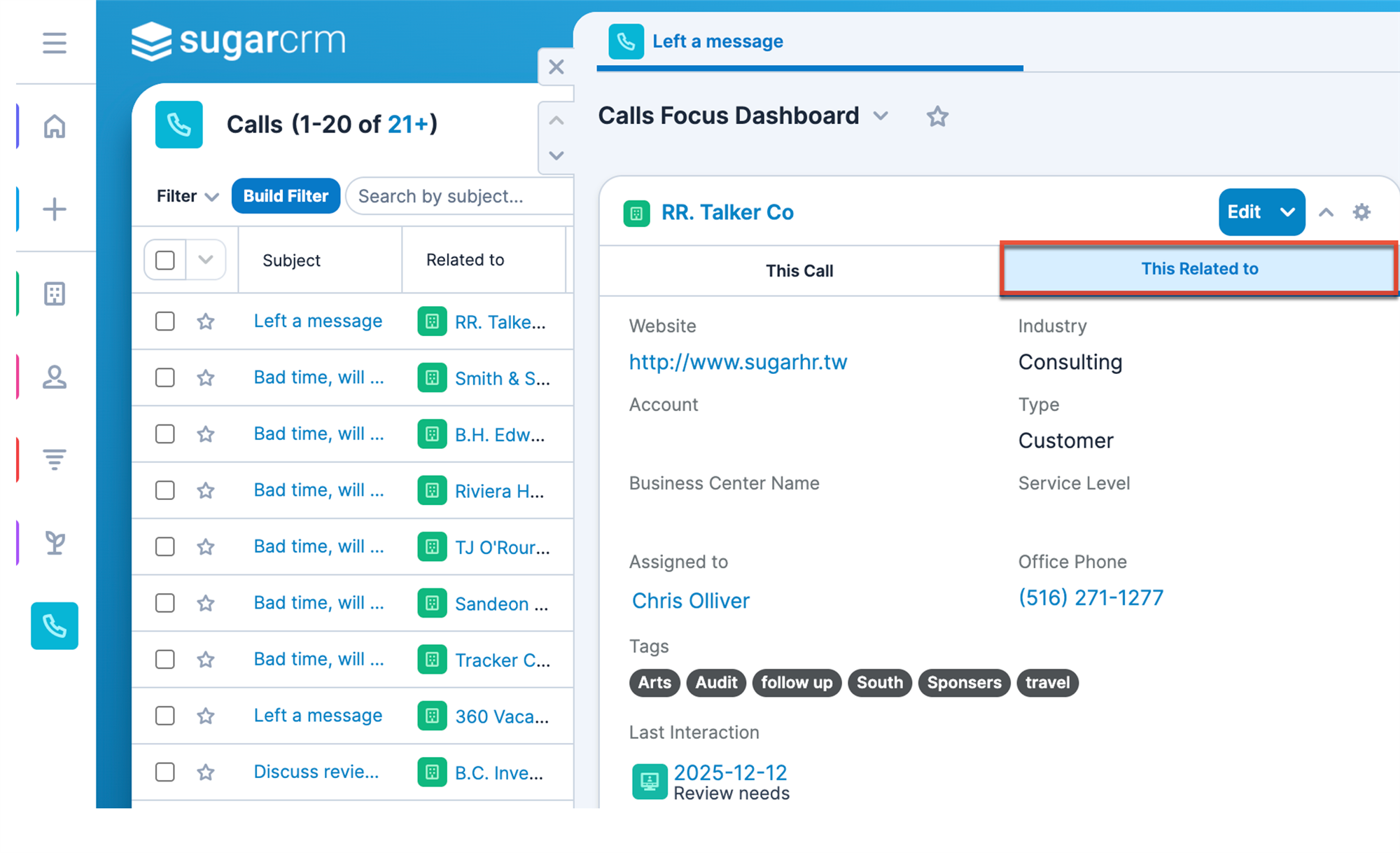Click the quick create plus icon
Viewport: 1400px width, 853px height.
[55, 209]
